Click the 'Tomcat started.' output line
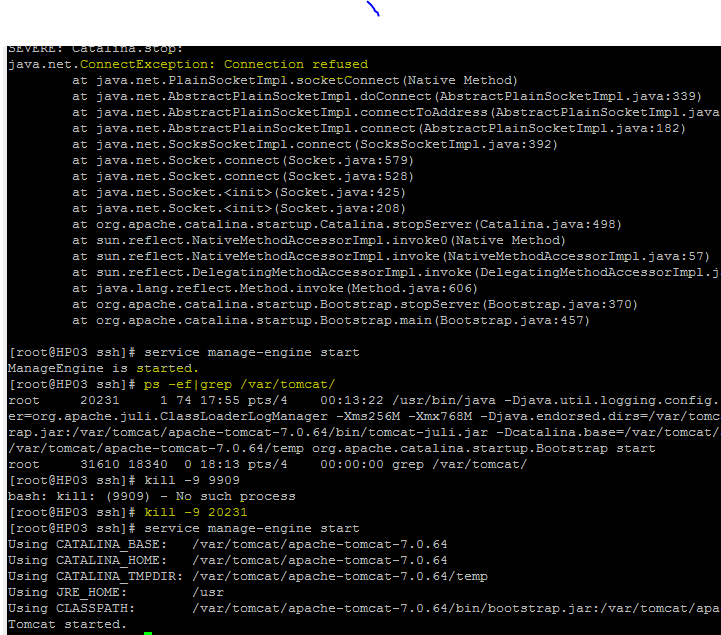The width and height of the screenshot is (721, 635). pos(67,624)
